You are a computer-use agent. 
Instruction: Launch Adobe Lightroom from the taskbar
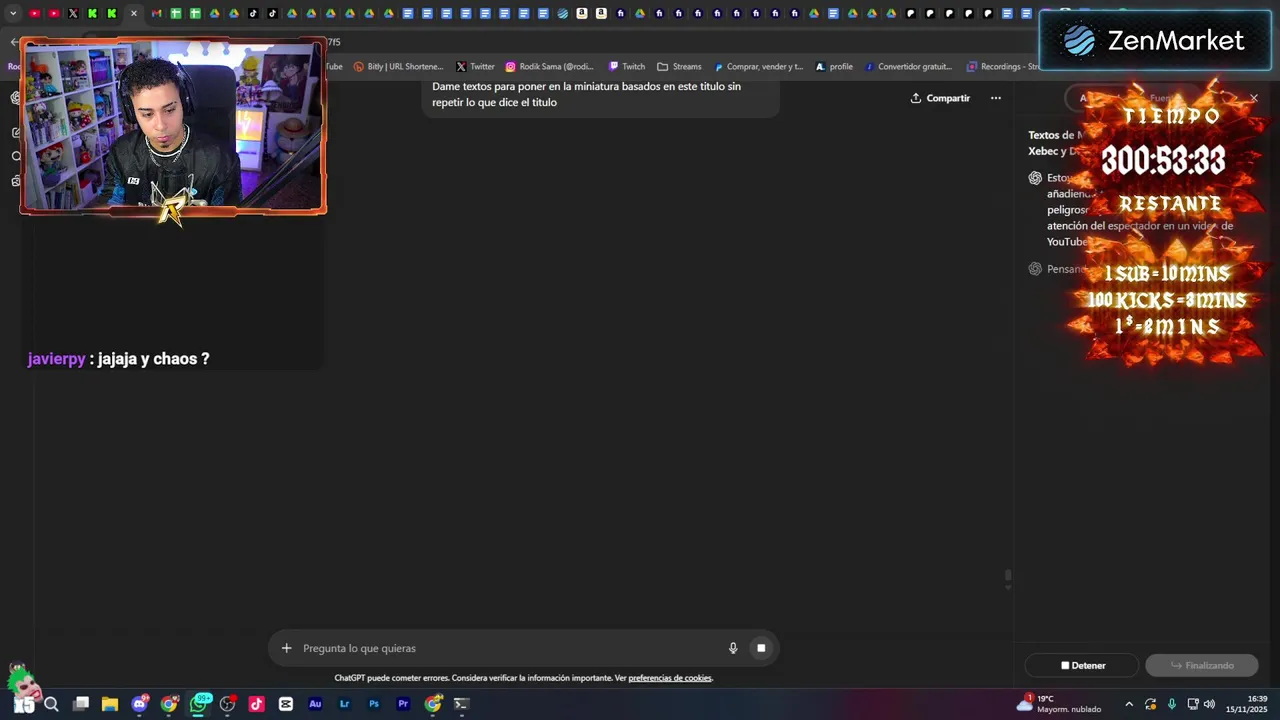(x=344, y=704)
